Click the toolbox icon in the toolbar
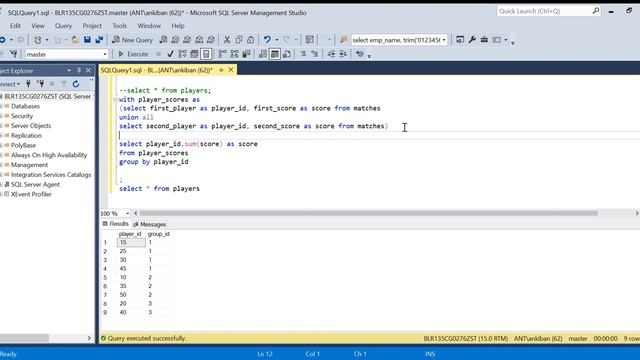The image size is (640, 360). click(484, 40)
